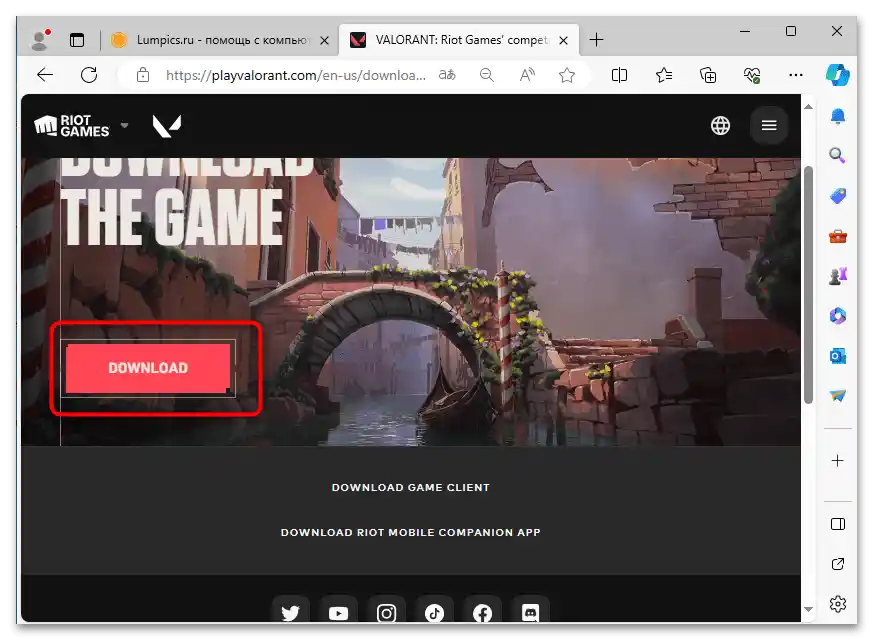The image size is (873, 640).
Task: Open sidebar Games chess icon
Action: click(837, 275)
